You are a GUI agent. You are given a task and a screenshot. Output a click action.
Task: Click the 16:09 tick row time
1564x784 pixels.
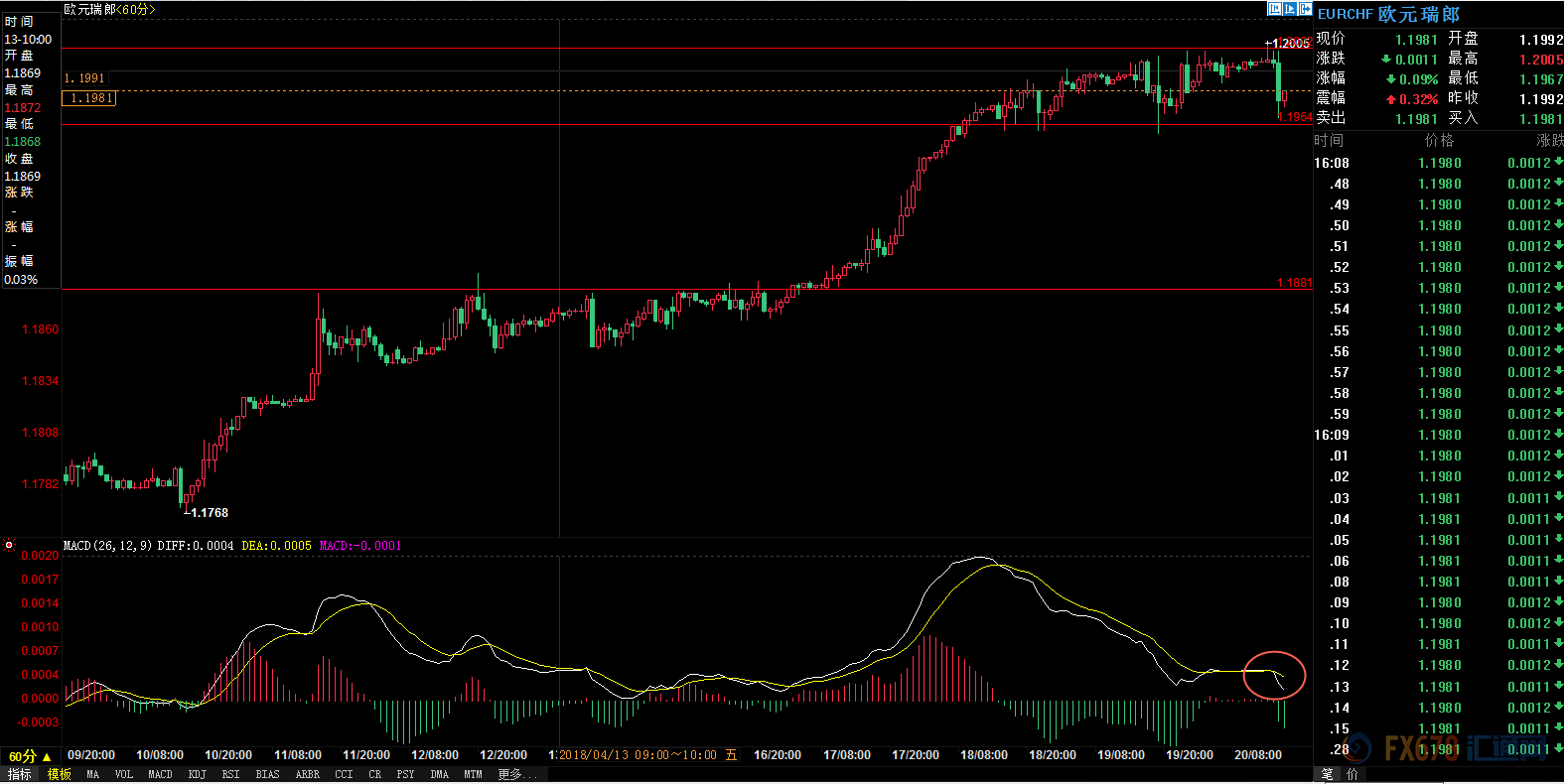click(1332, 435)
